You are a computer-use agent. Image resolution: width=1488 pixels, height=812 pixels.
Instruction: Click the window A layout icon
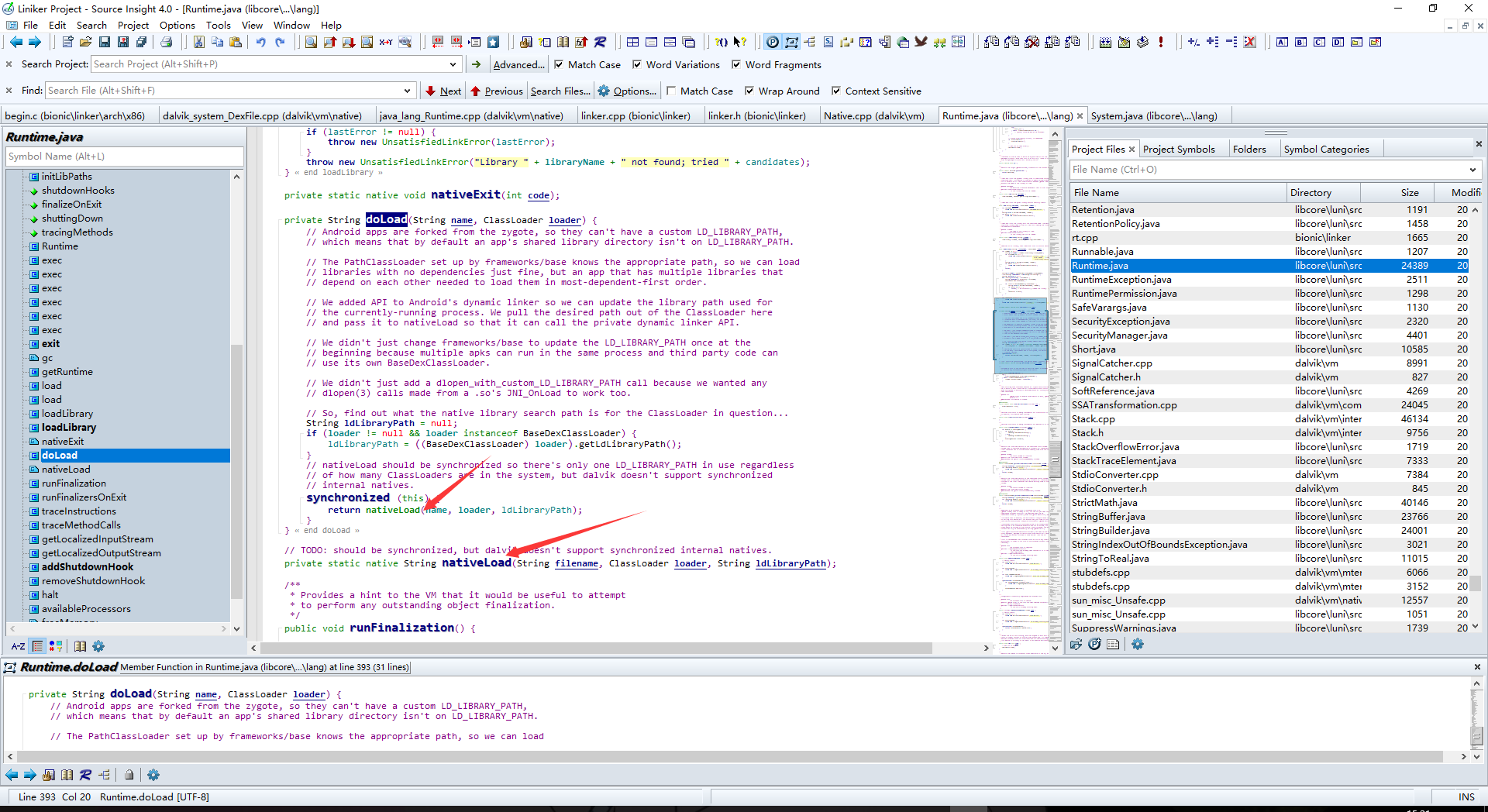(x=1282, y=42)
